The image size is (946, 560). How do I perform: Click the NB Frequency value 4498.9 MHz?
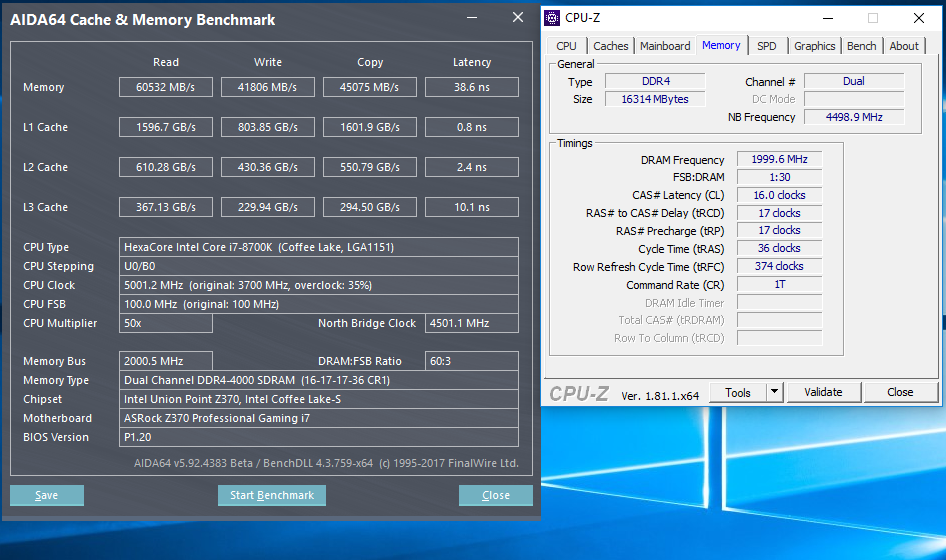(x=854, y=117)
